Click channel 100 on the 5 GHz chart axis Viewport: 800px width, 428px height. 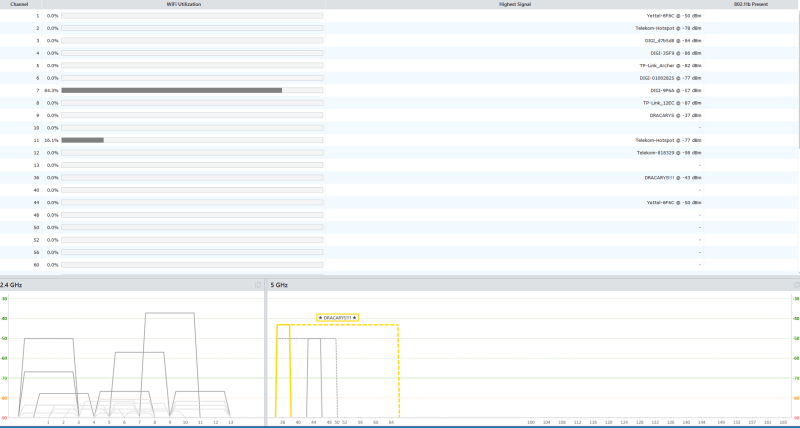tap(531, 422)
